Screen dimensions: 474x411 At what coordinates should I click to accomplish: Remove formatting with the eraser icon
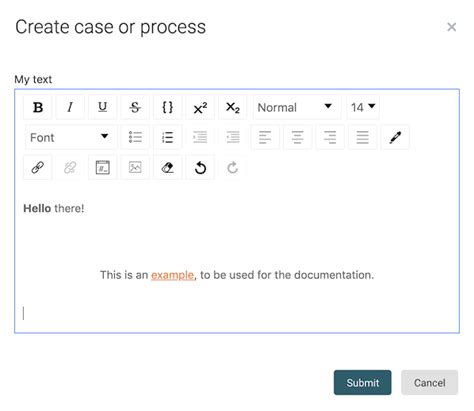coord(168,167)
